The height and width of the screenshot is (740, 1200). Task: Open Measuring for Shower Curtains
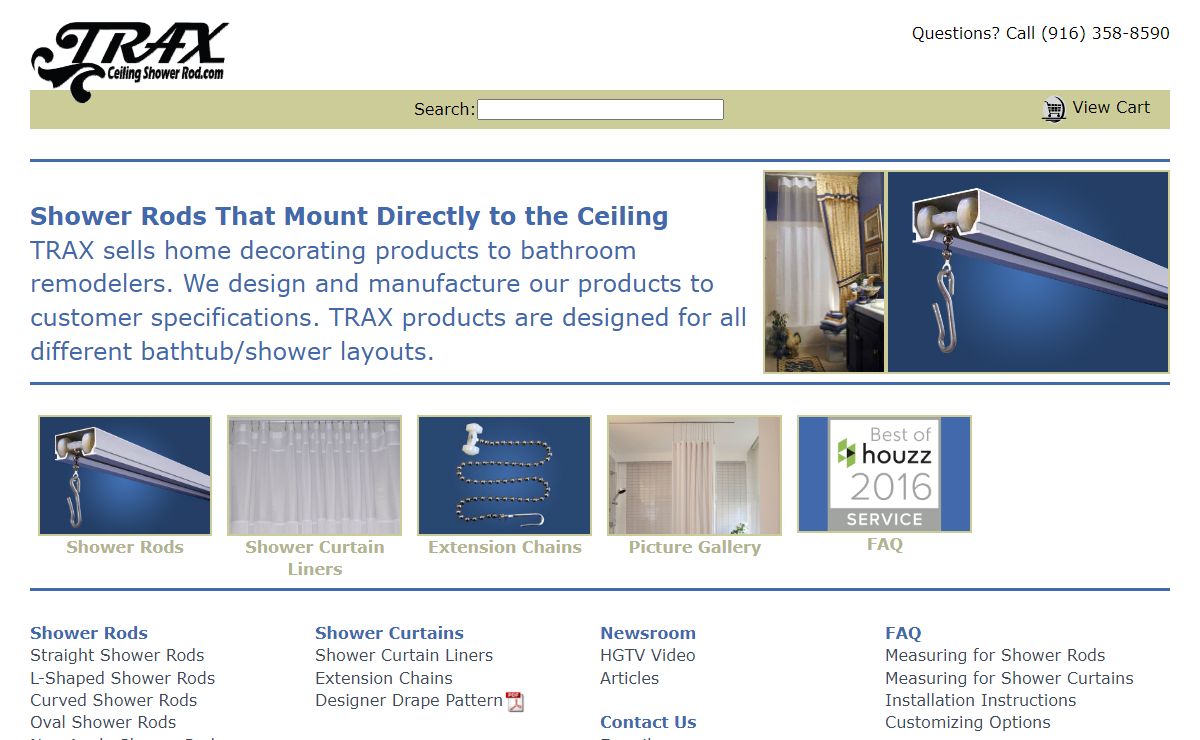[1009, 678]
